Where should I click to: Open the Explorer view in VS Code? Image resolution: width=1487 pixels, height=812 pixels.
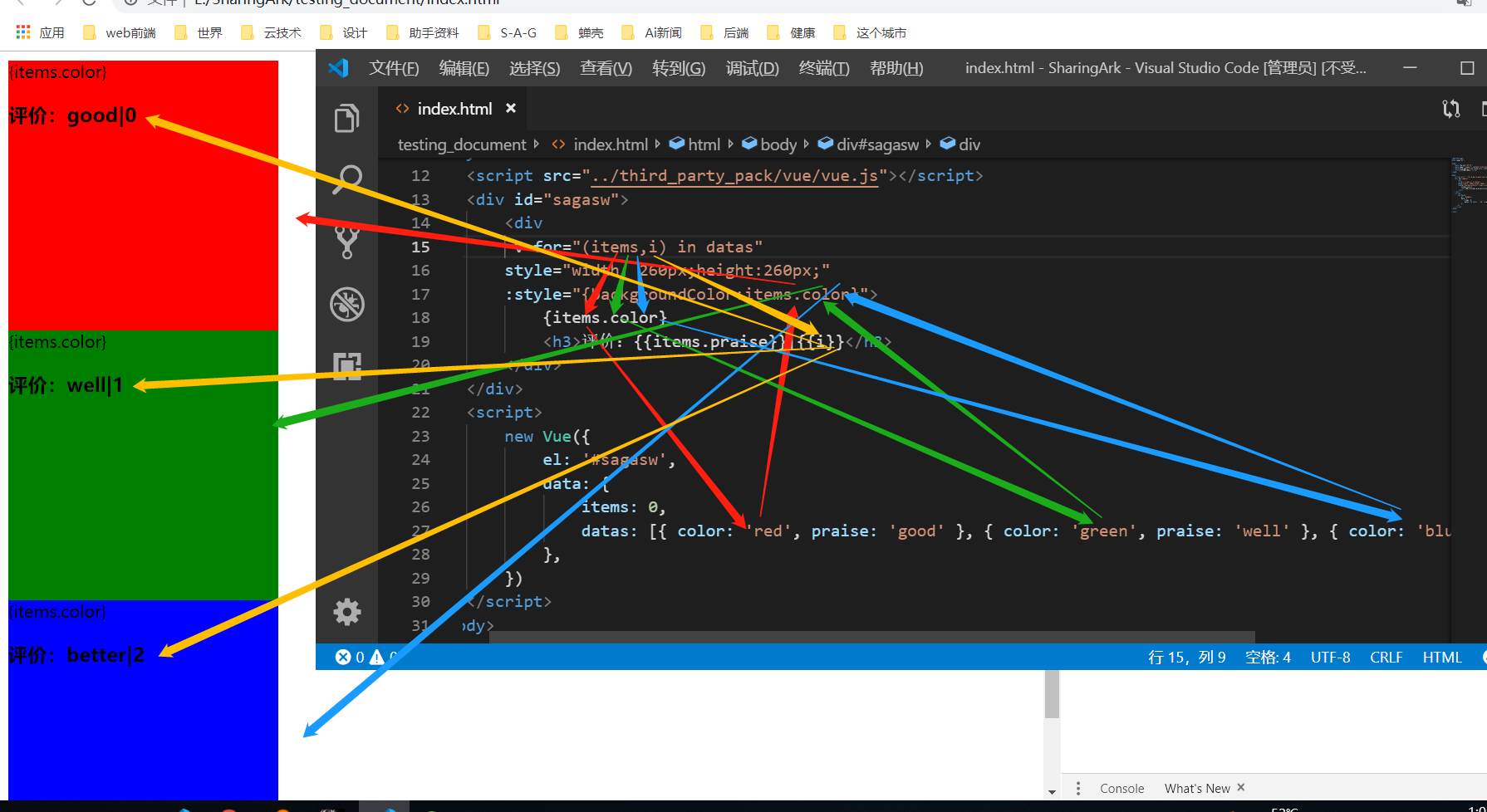346,118
